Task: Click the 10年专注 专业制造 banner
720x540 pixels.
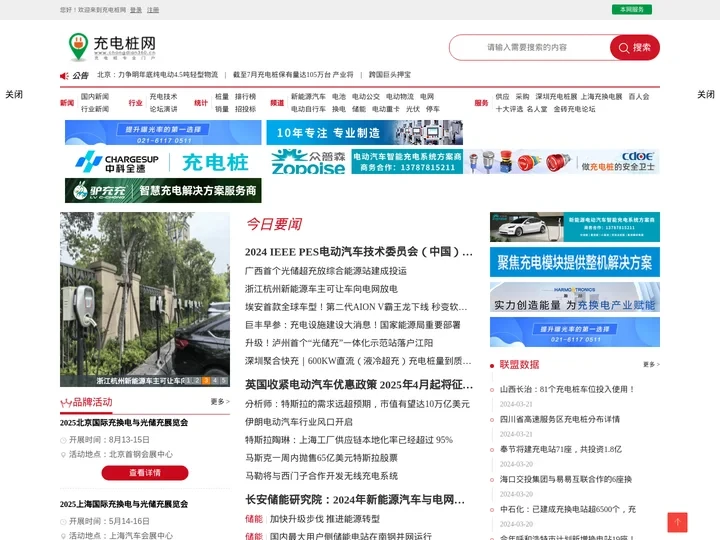Action: 365,133
